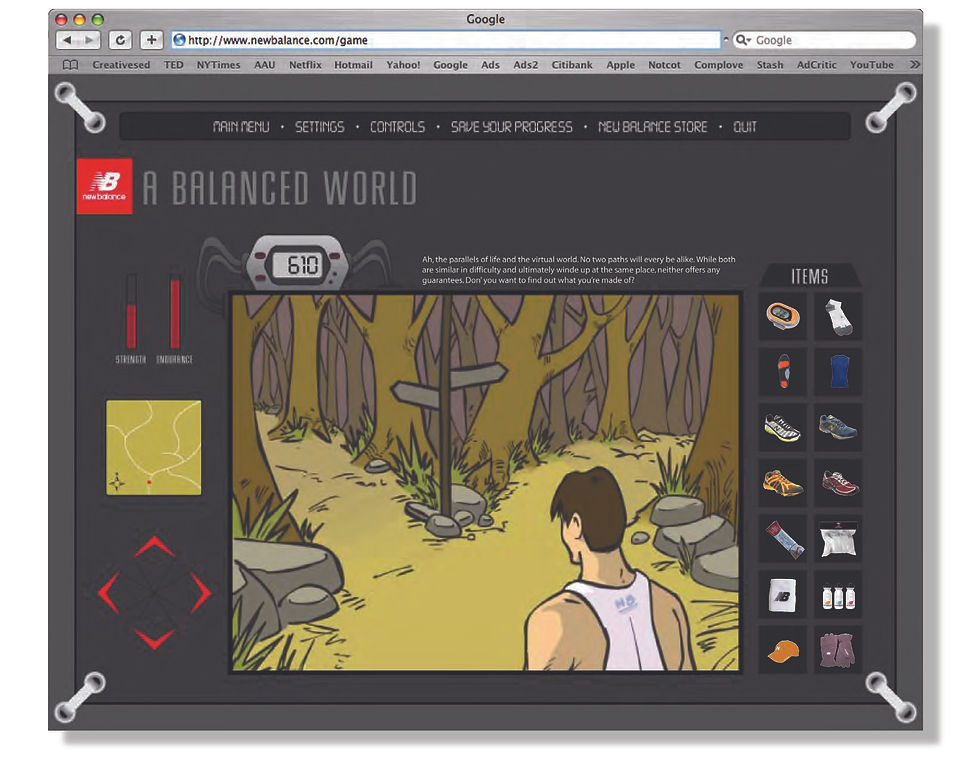
Task: Open the Creativesed bookmark
Action: [121, 64]
